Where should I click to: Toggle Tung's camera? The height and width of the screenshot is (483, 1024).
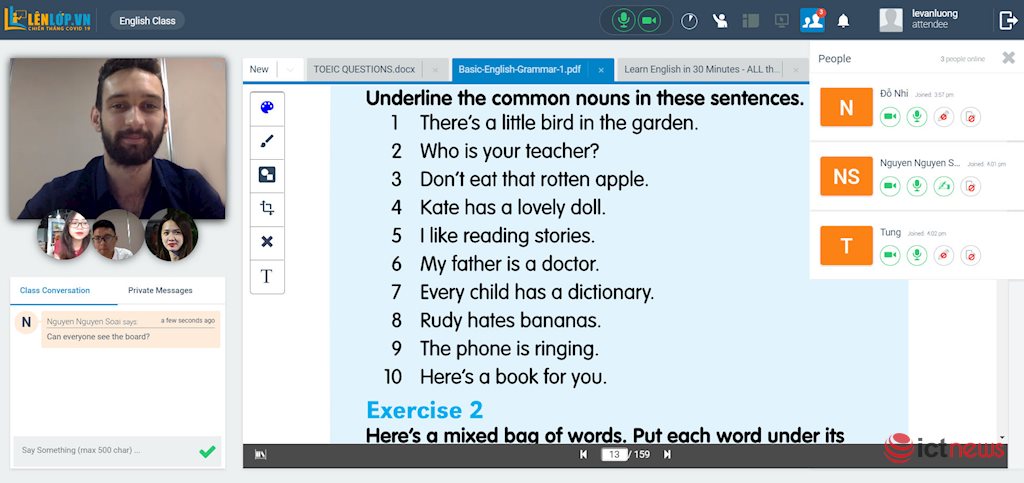point(889,255)
